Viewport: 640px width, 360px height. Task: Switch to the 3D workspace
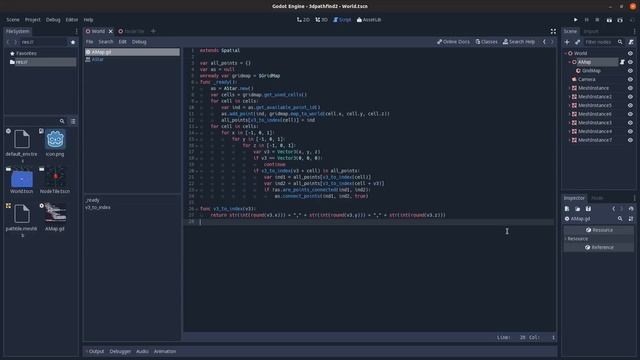point(322,20)
